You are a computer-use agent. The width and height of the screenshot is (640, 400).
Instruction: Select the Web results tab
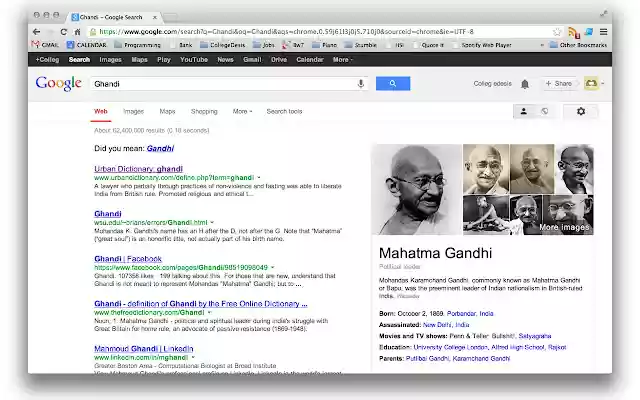click(100, 111)
